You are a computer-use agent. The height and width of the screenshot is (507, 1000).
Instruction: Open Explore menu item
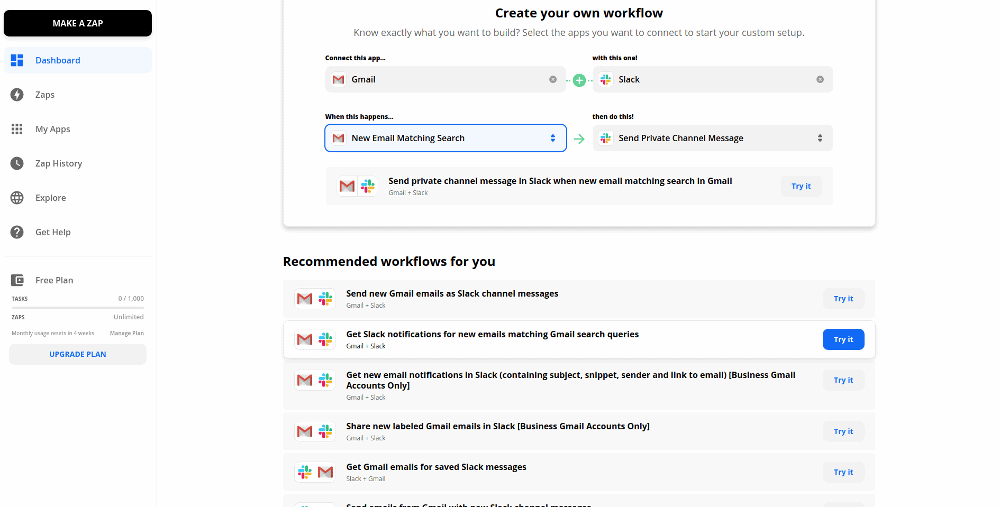(78, 198)
